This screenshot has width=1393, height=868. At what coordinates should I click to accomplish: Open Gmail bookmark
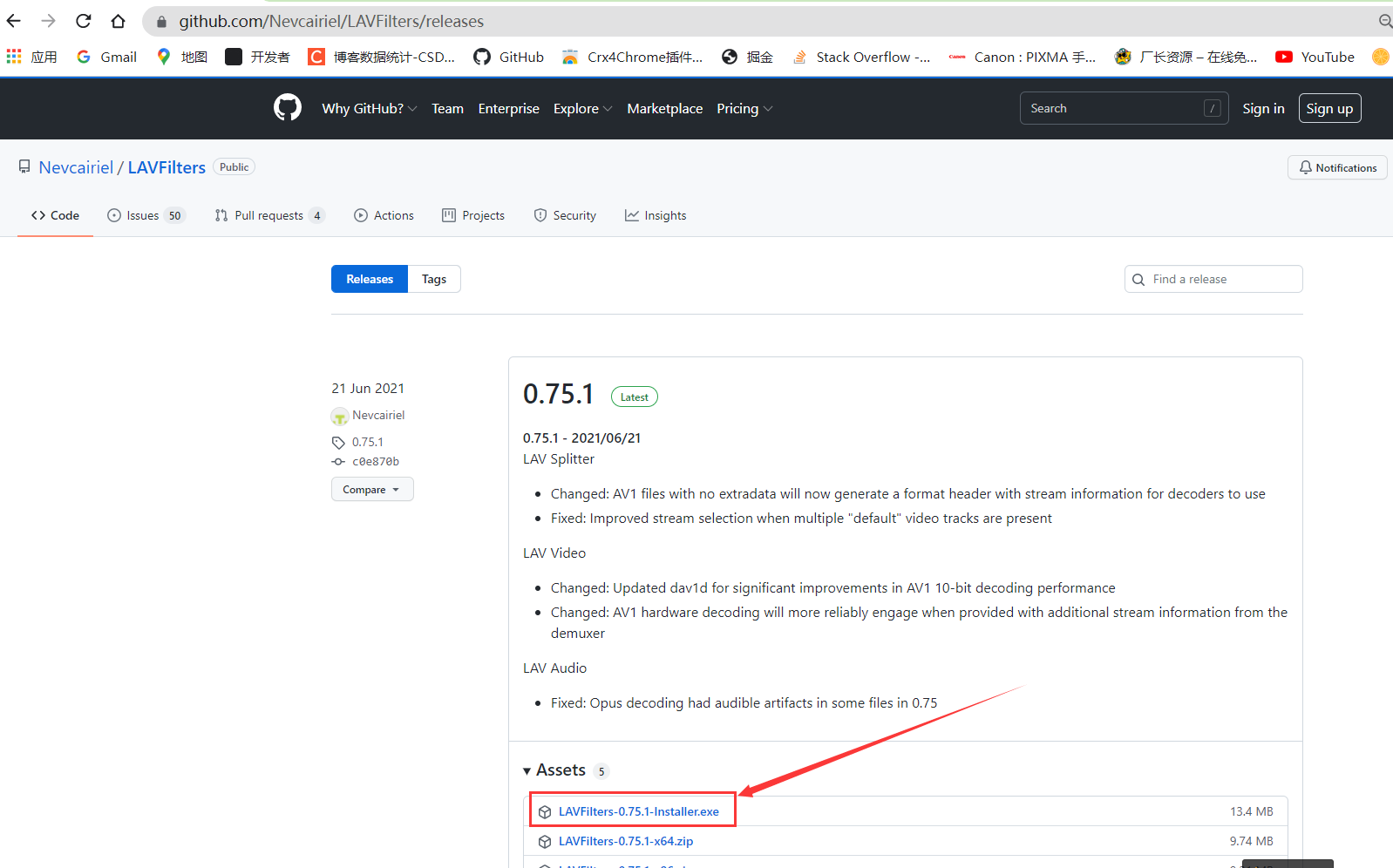[x=107, y=57]
